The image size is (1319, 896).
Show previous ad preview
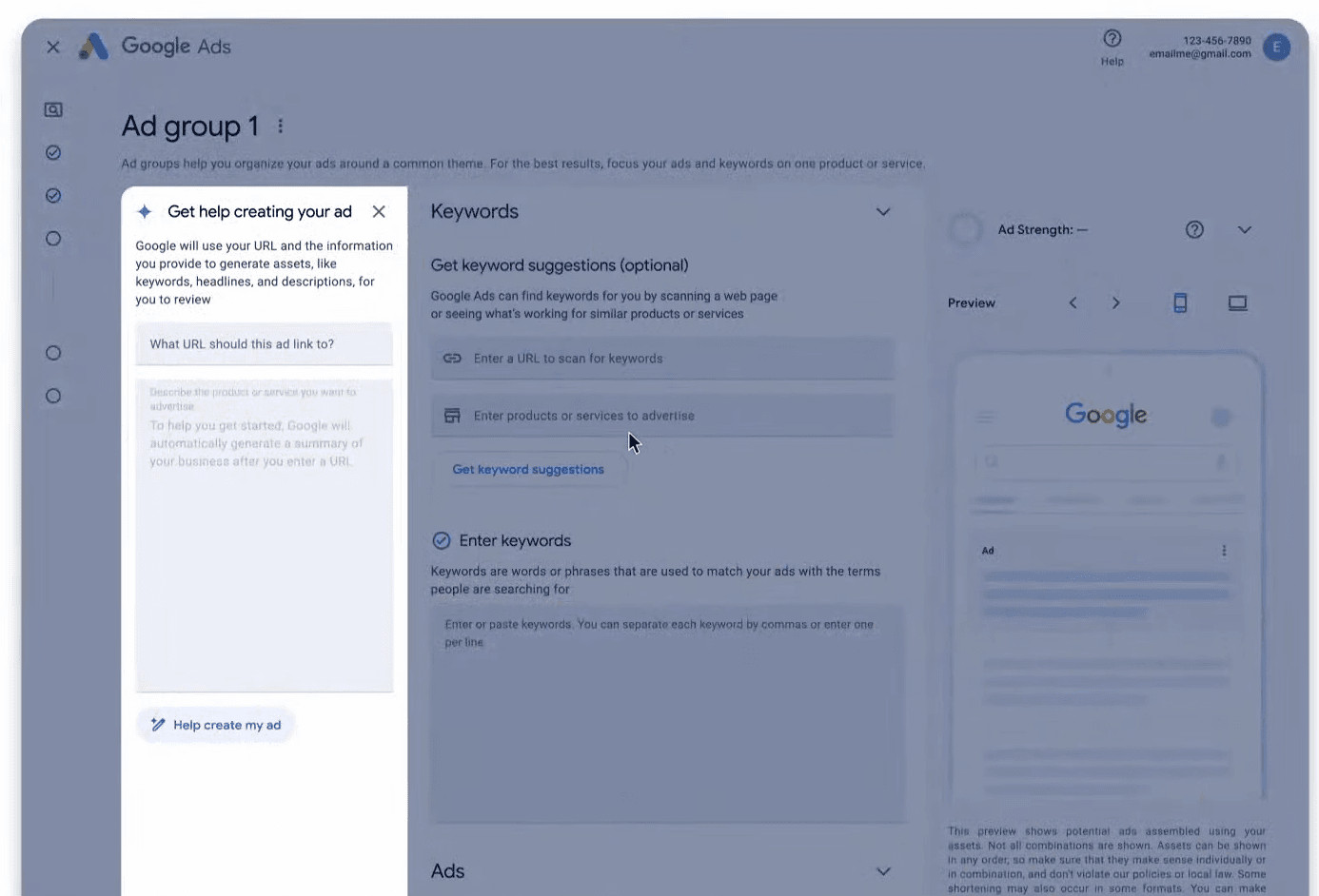(1073, 302)
